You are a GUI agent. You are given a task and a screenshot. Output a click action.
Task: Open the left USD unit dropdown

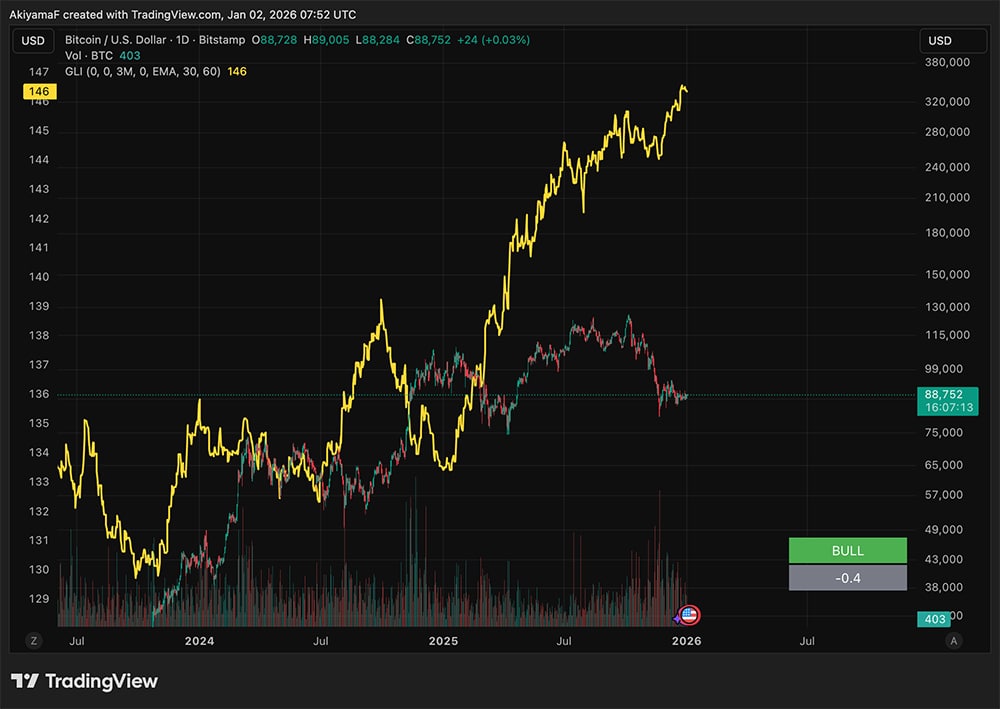click(32, 41)
